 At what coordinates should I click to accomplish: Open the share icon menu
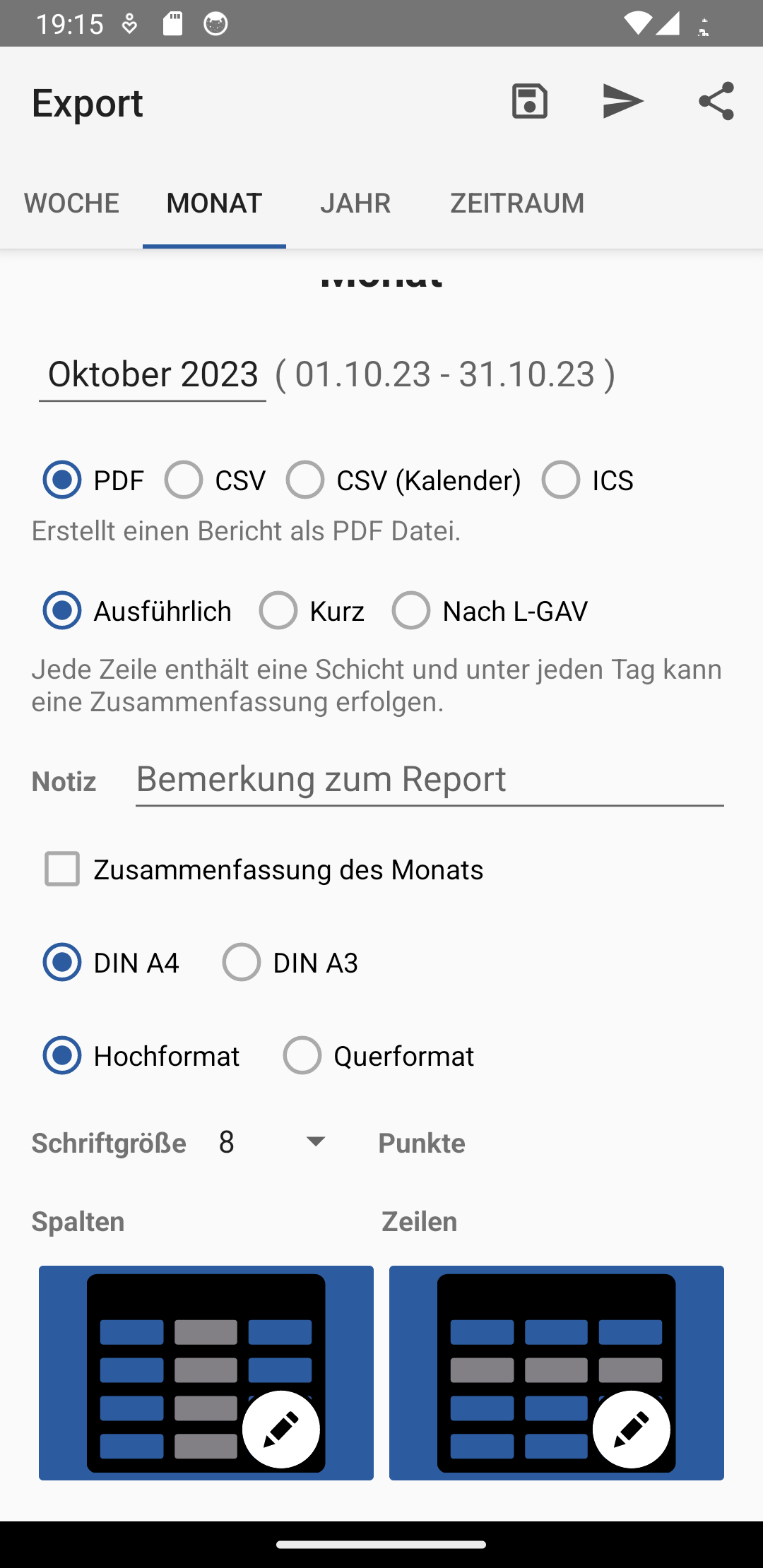(716, 102)
